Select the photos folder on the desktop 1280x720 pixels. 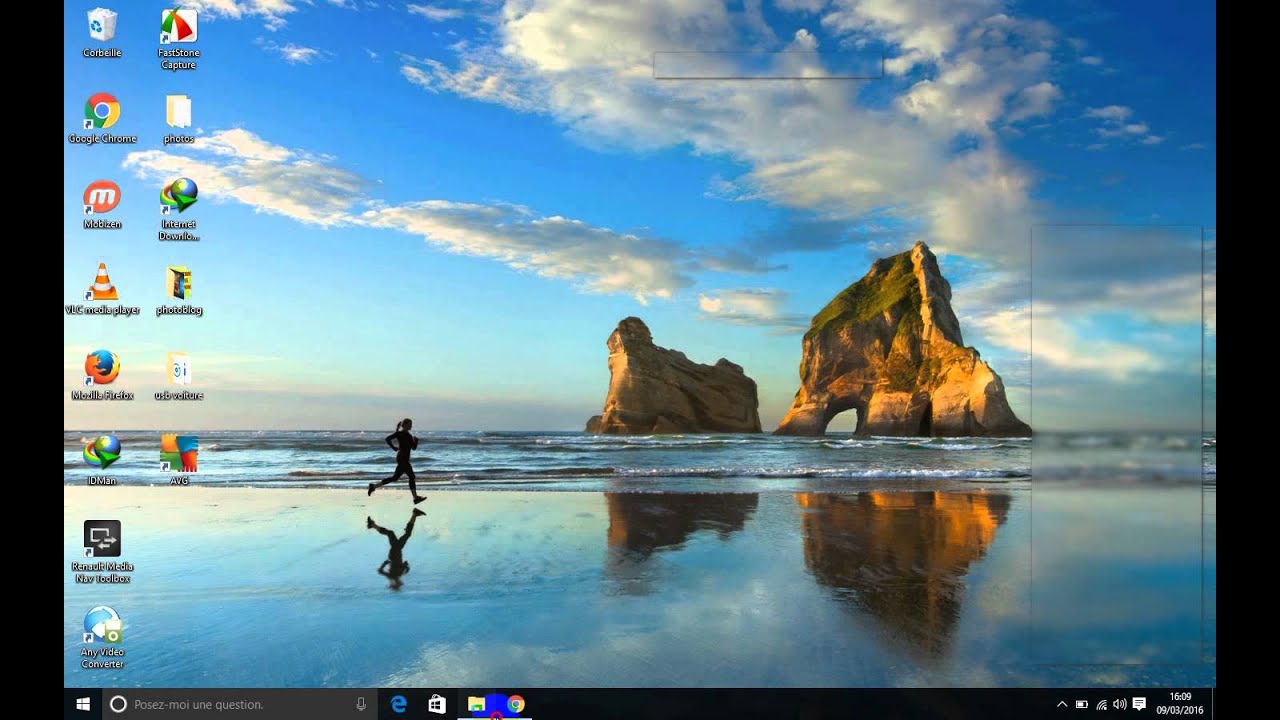(178, 118)
